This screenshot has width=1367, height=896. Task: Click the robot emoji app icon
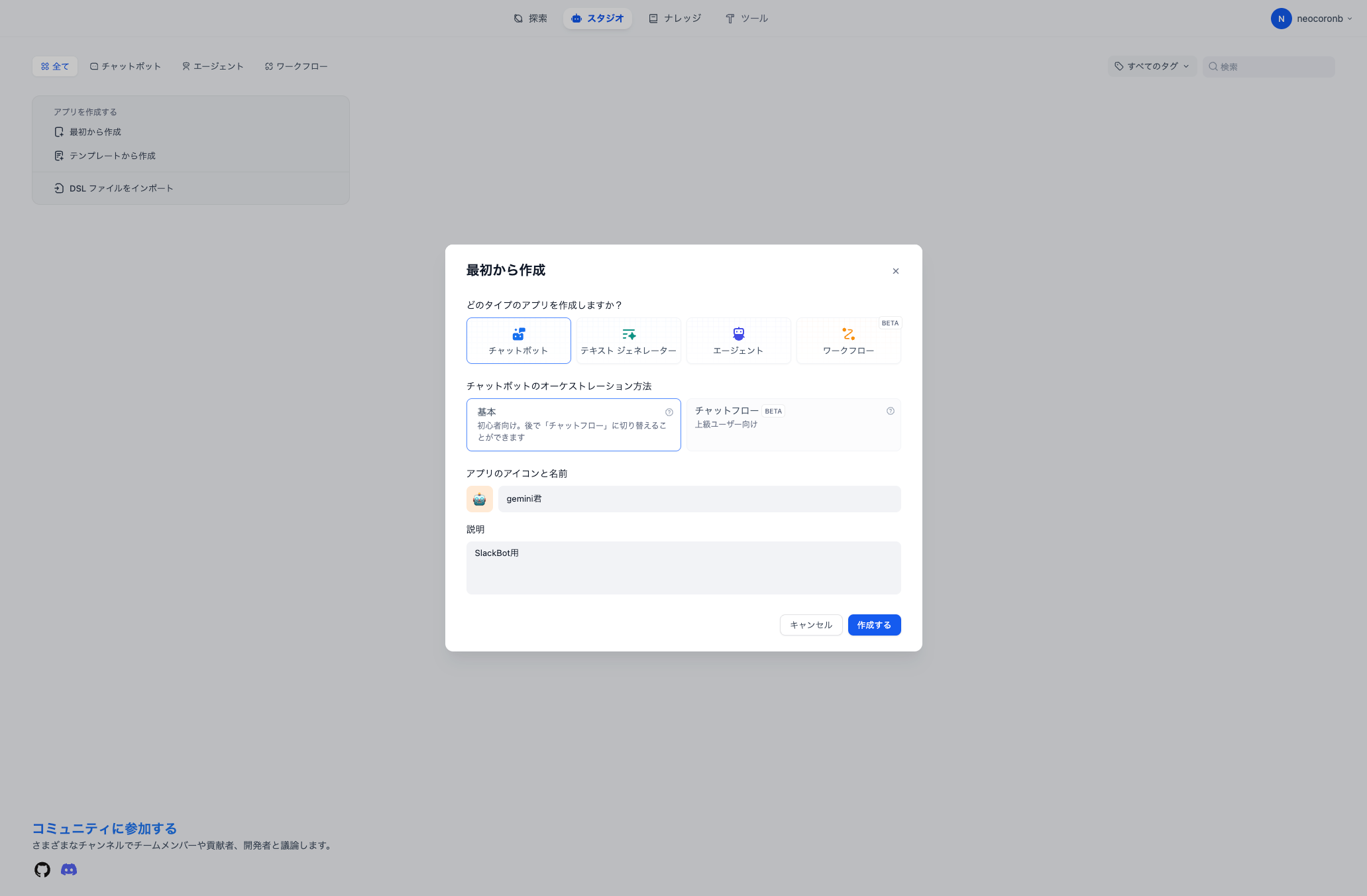click(x=479, y=499)
